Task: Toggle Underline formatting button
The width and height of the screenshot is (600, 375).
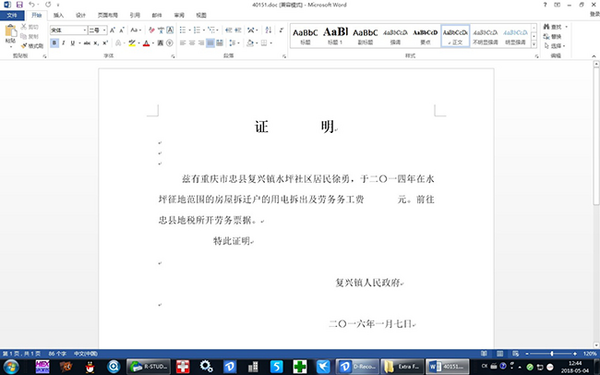Action: click(x=72, y=43)
